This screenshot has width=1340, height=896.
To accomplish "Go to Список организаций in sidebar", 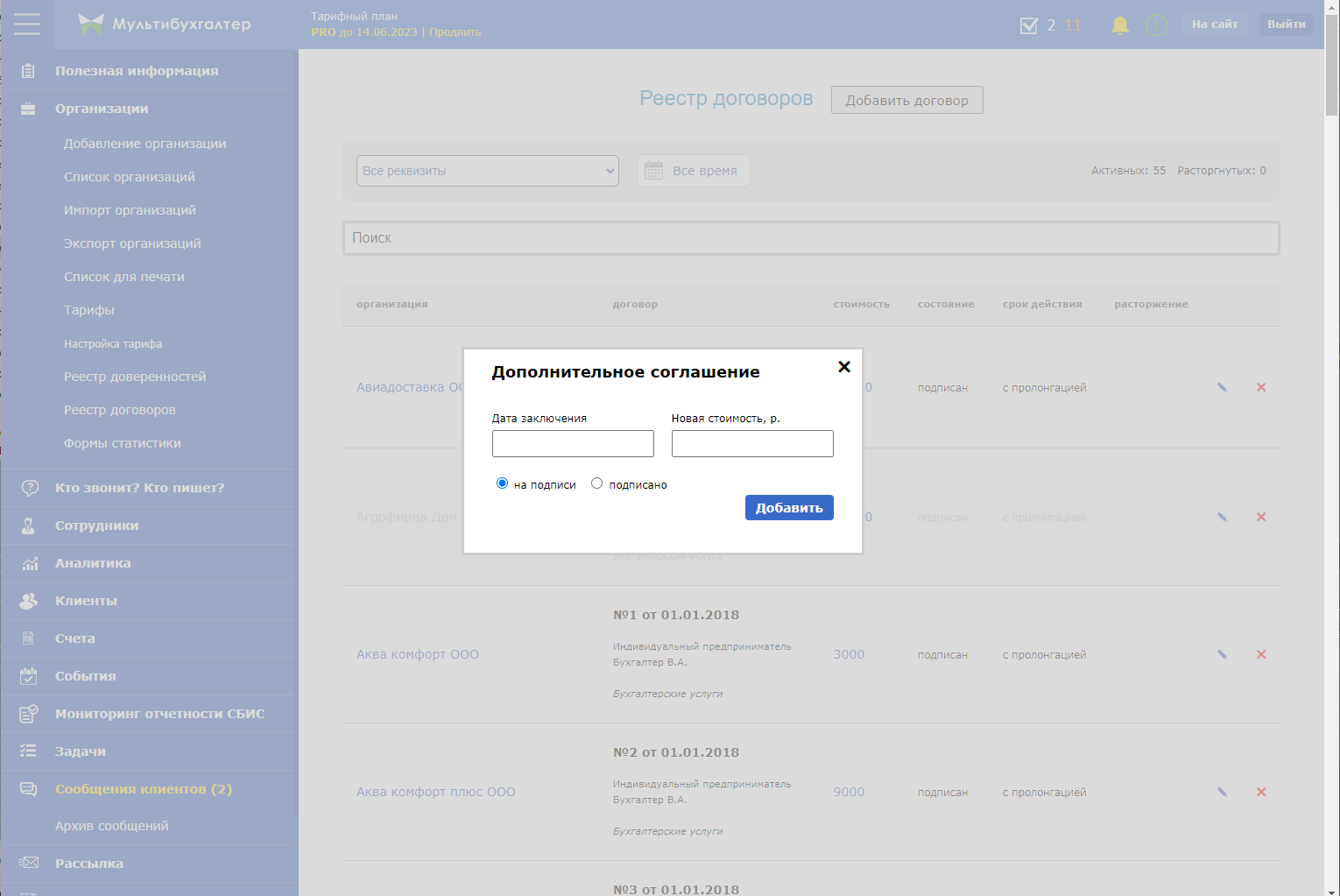I will (x=130, y=177).
